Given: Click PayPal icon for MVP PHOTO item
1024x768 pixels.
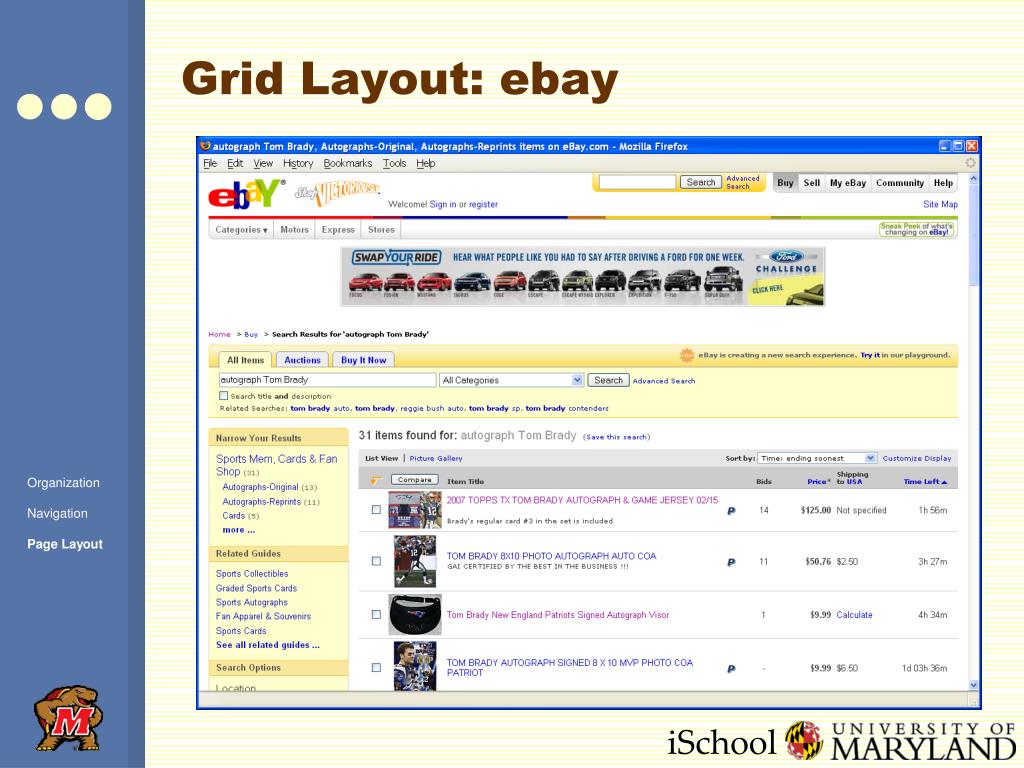Looking at the screenshot, I should [x=731, y=668].
